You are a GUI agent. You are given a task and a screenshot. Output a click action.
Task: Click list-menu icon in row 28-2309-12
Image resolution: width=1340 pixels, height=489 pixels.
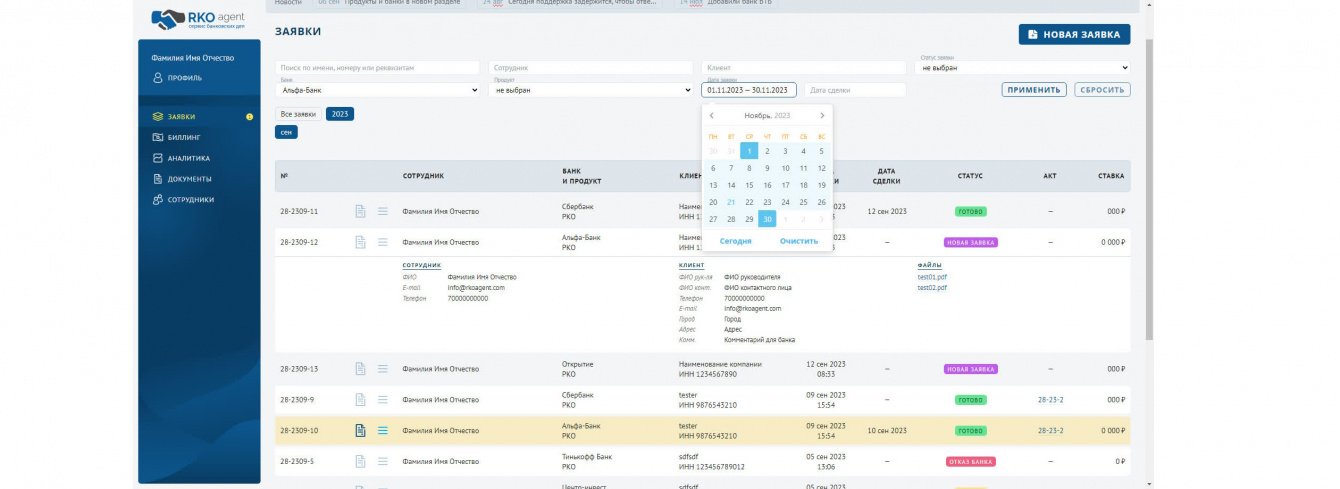click(x=382, y=242)
